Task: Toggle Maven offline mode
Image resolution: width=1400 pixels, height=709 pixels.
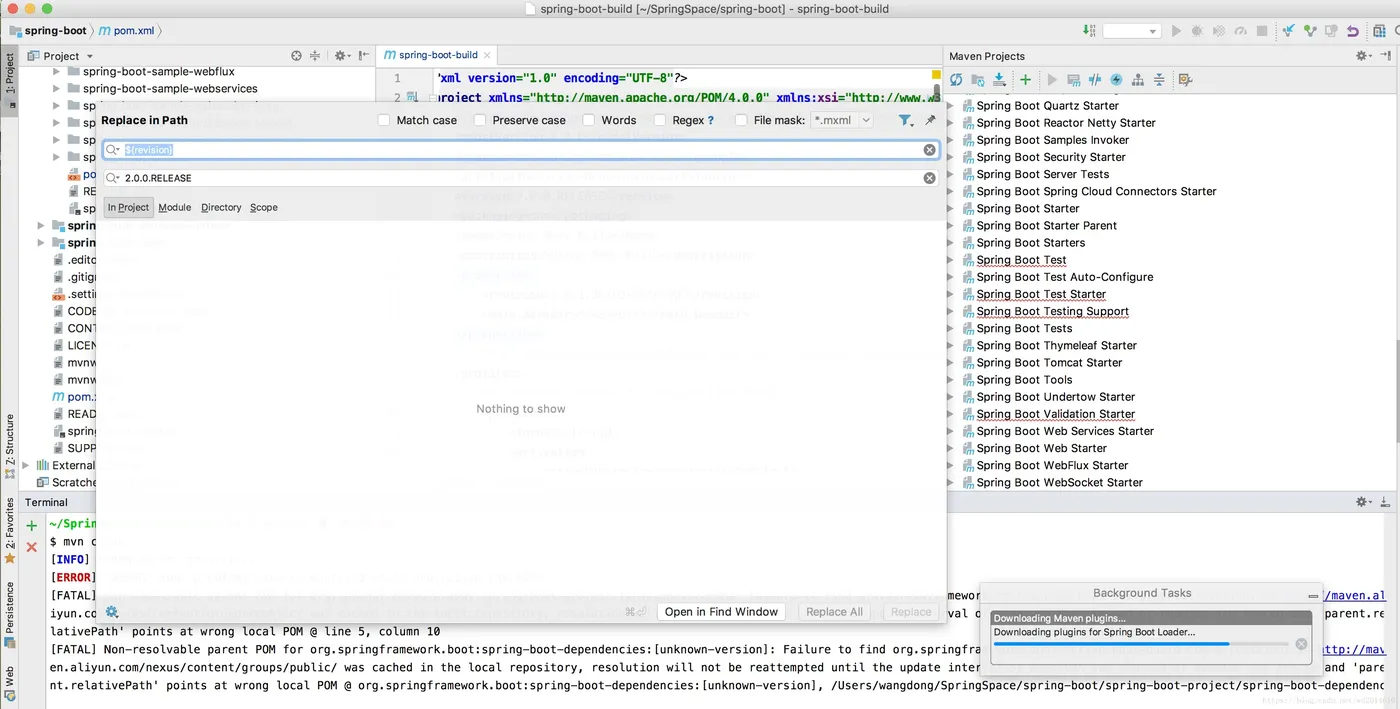Action: click(x=1095, y=79)
